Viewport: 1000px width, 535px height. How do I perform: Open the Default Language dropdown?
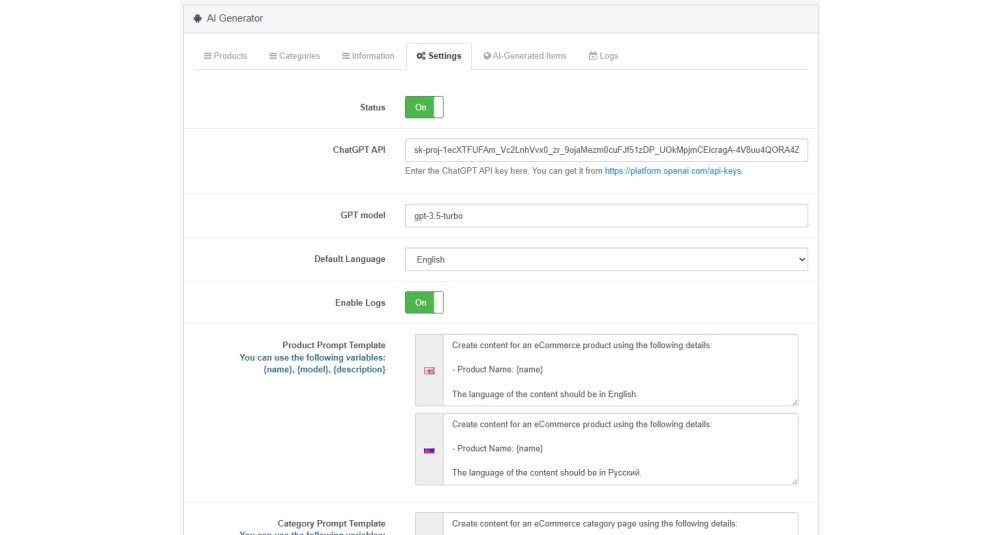607,260
